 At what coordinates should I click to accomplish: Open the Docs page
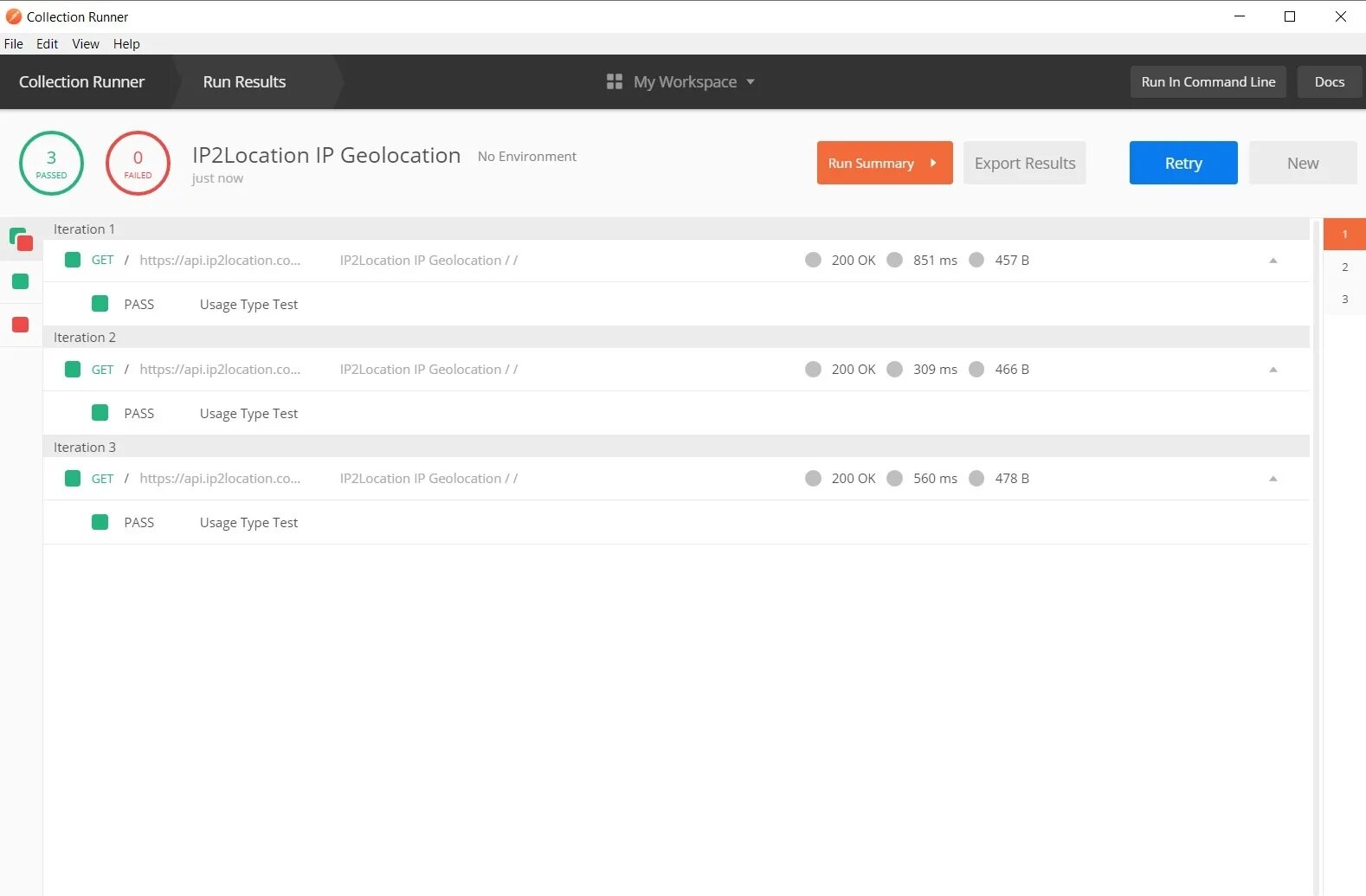[1330, 81]
